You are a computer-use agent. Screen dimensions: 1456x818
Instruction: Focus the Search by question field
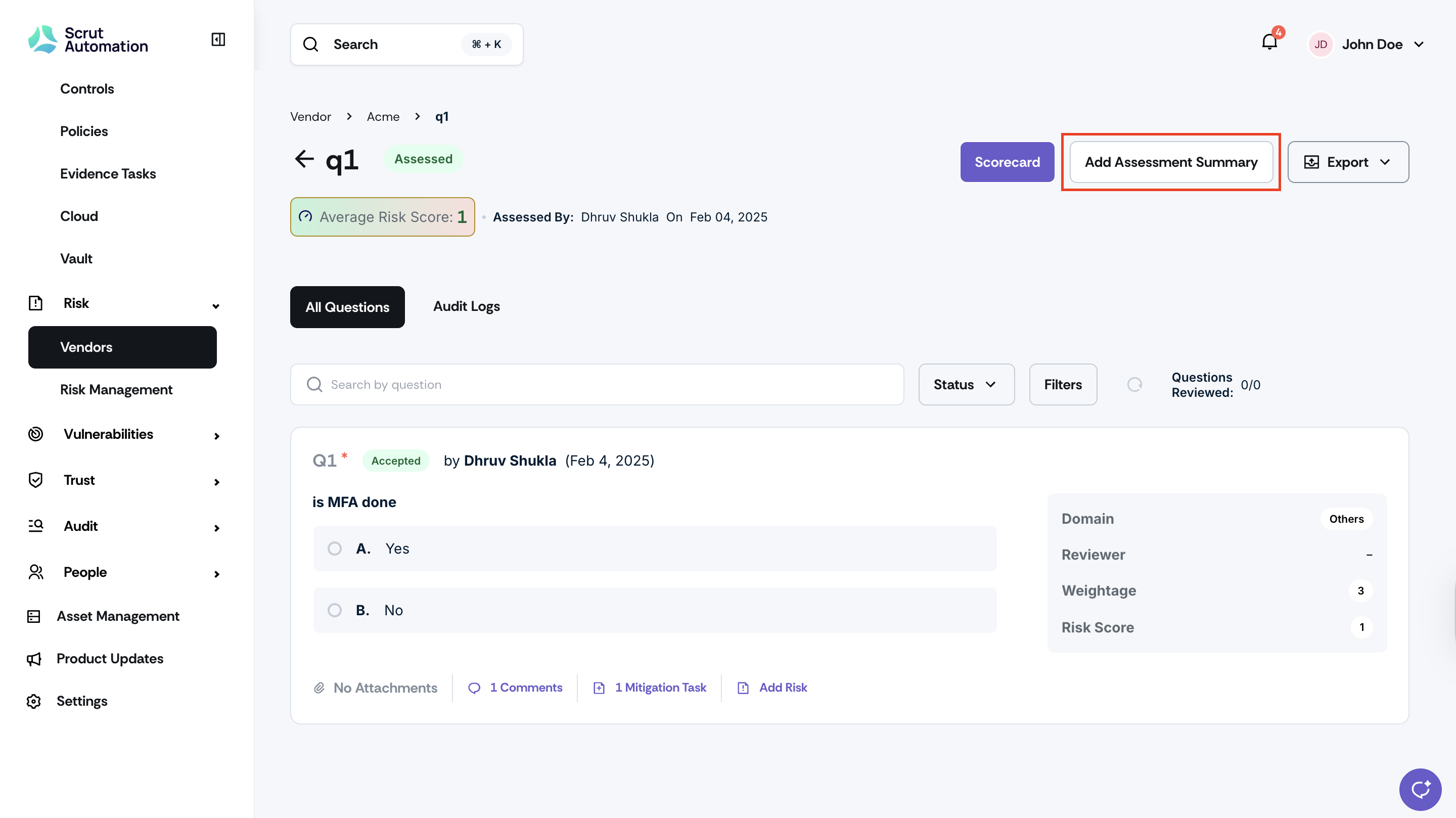(x=597, y=384)
